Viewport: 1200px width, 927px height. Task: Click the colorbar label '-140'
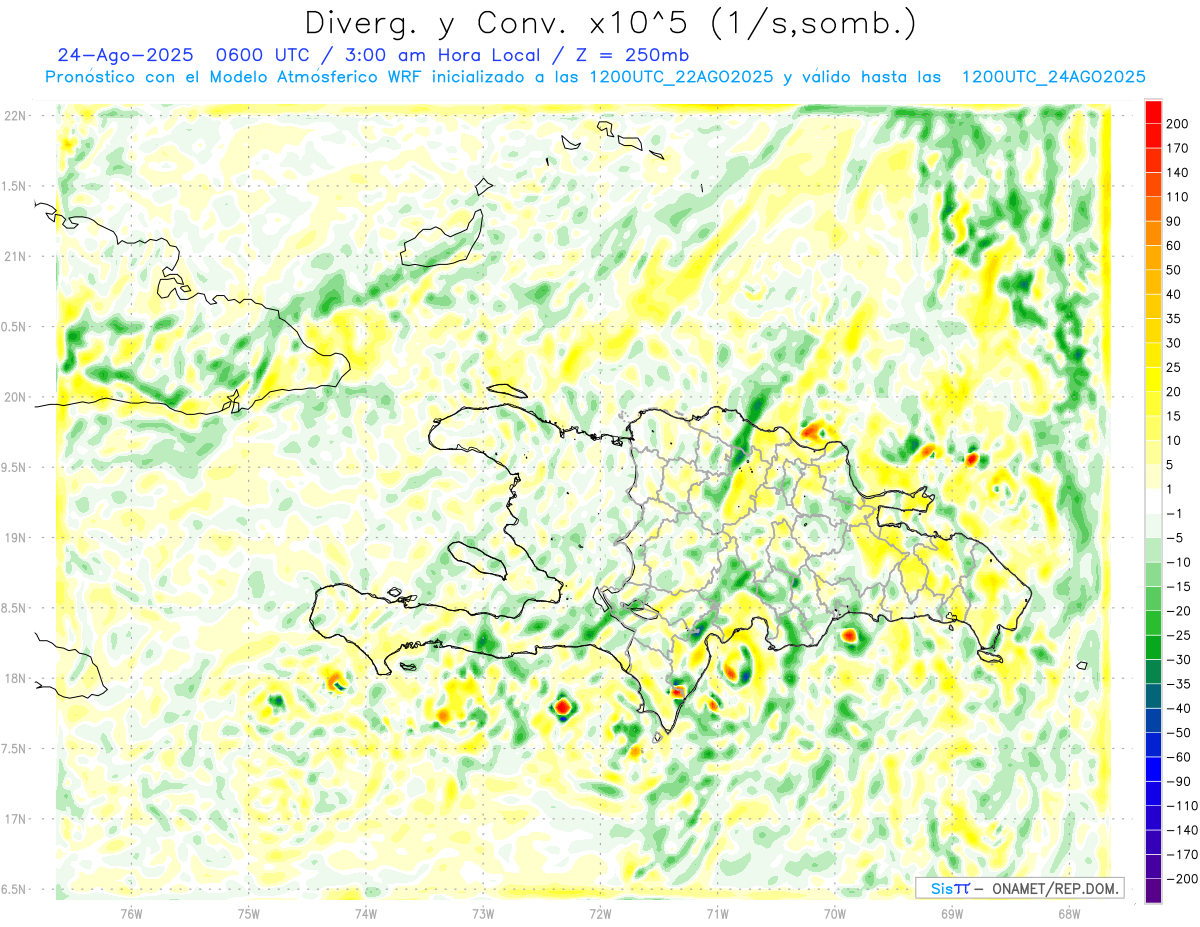[x=1180, y=830]
